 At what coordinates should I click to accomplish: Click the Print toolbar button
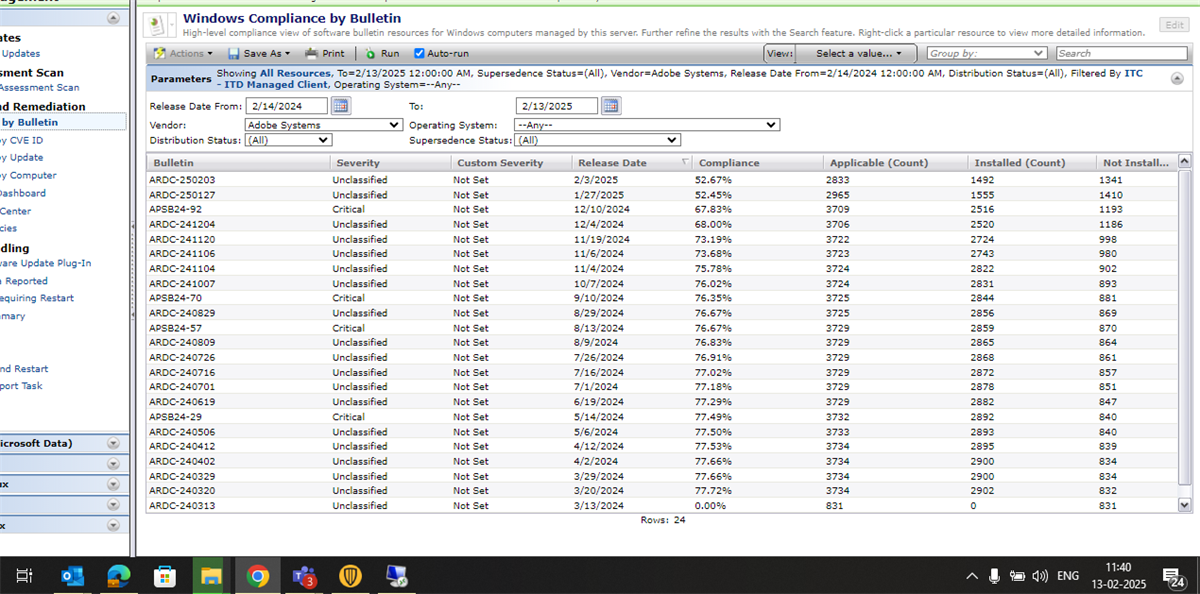(x=325, y=53)
